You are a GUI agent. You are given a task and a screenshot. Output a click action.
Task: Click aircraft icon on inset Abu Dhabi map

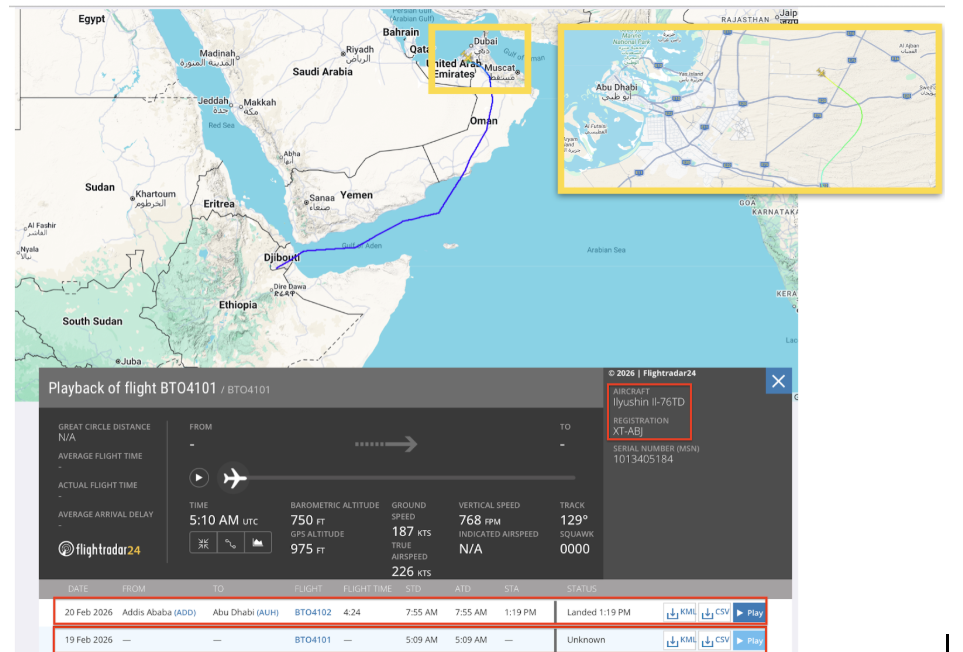(x=821, y=73)
